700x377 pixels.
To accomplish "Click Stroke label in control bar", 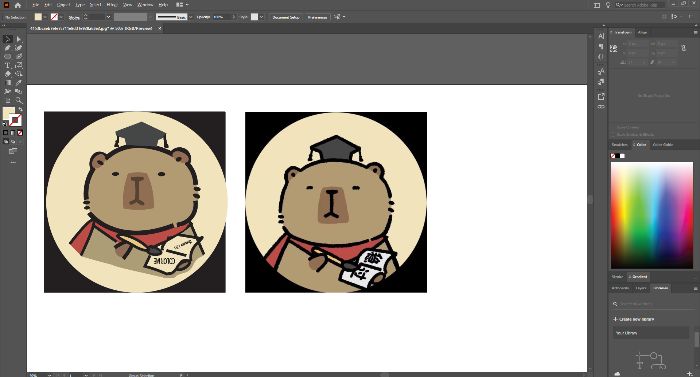I will 74,17.
